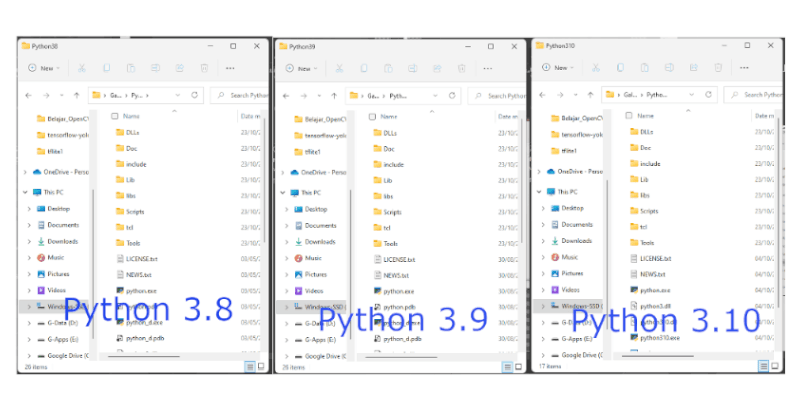The height and width of the screenshot is (420, 800).
Task: Click the Search Python field in the Python39 window
Action: click(497, 95)
